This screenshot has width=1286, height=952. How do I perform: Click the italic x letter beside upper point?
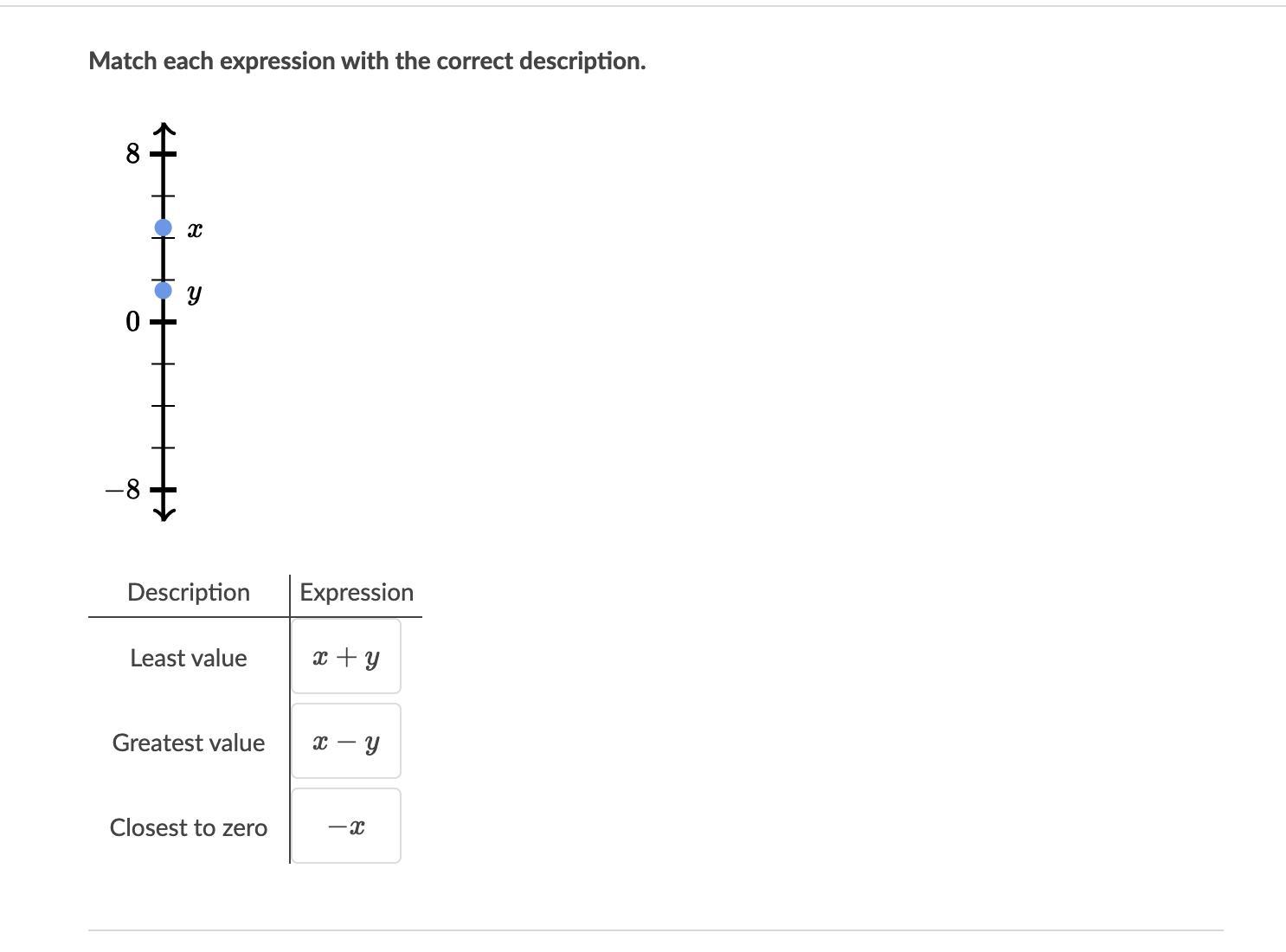[x=196, y=230]
